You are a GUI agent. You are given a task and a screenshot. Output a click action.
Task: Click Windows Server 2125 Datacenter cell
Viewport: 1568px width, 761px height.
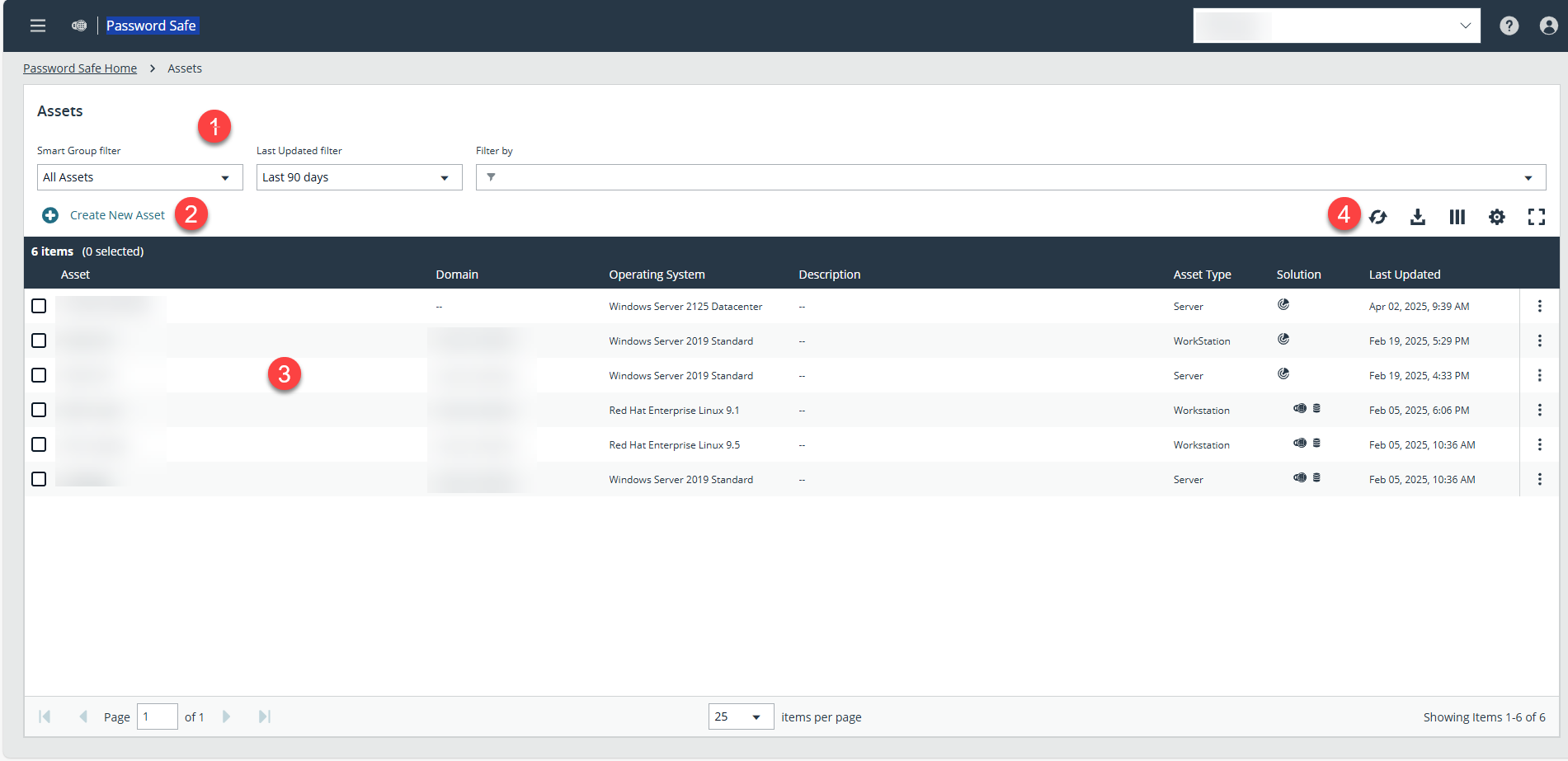click(685, 307)
